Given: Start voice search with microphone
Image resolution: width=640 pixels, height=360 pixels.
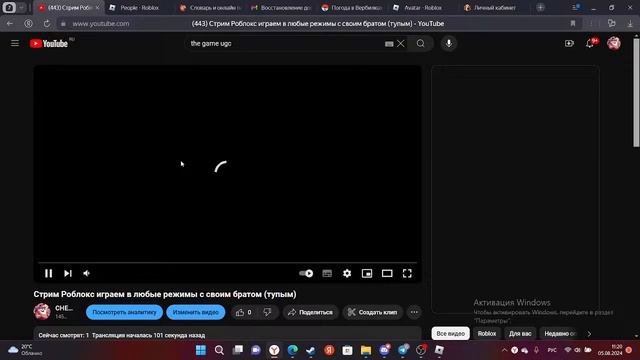Looking at the screenshot, I should tap(449, 43).
